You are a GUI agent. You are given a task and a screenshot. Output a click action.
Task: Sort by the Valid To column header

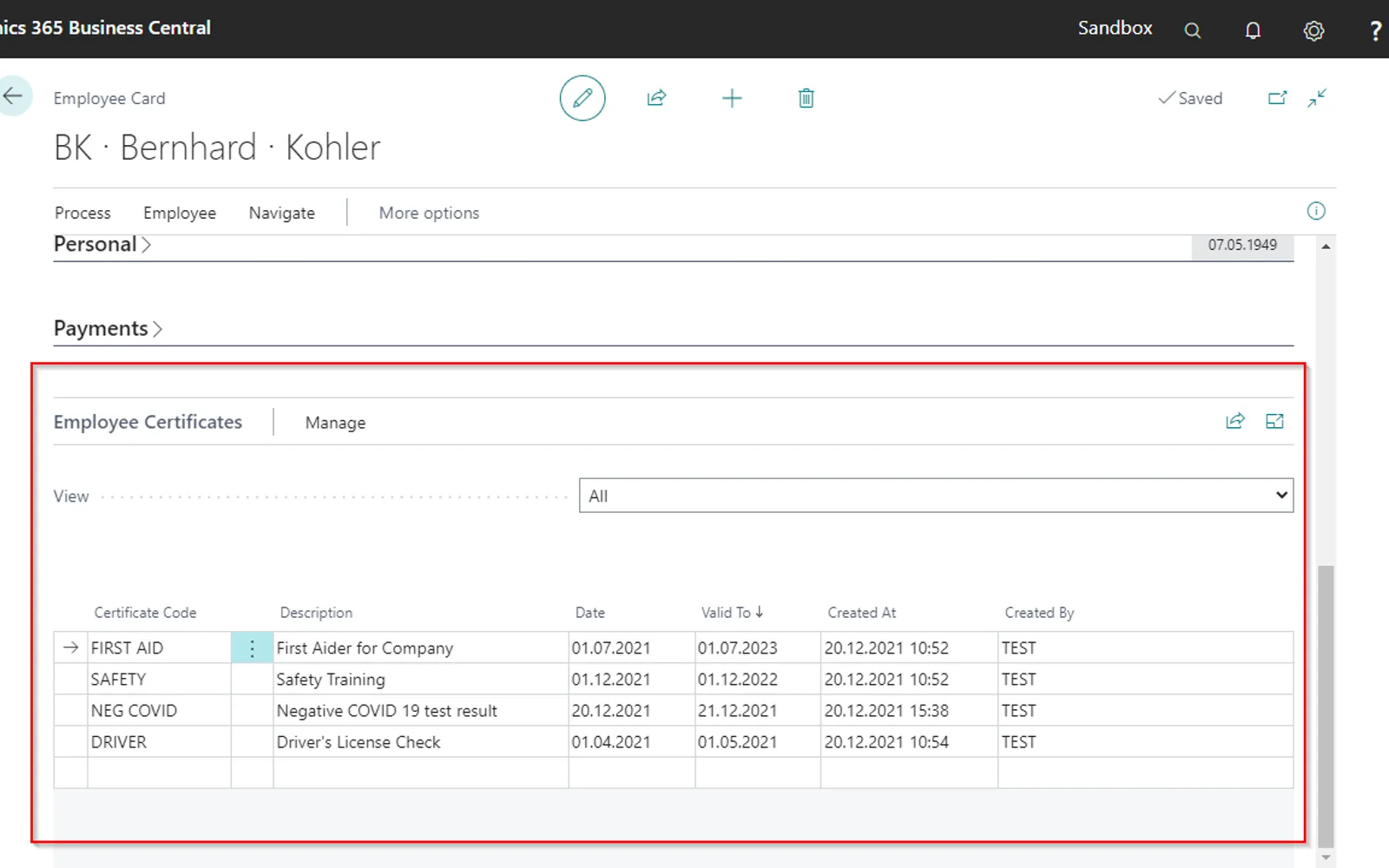pos(732,613)
